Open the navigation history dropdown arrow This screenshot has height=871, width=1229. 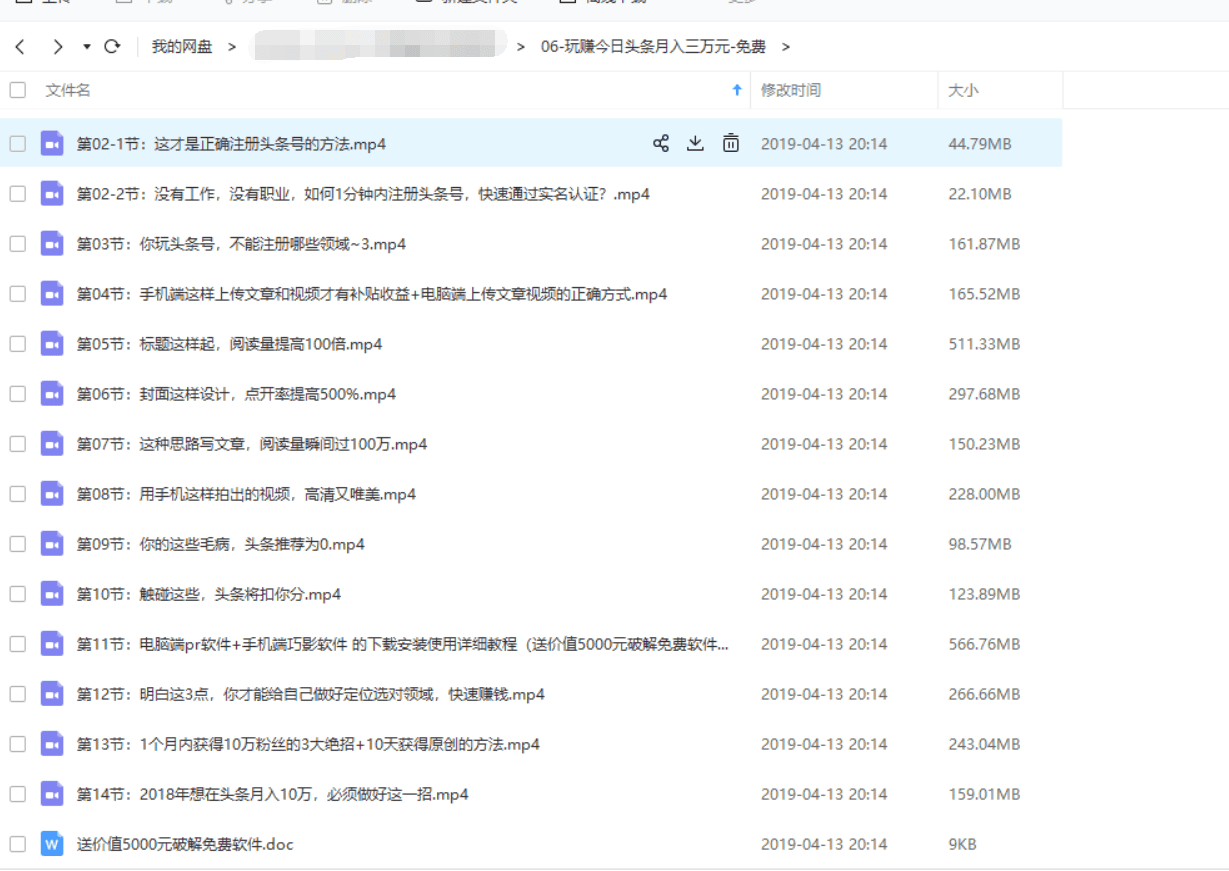coord(86,46)
